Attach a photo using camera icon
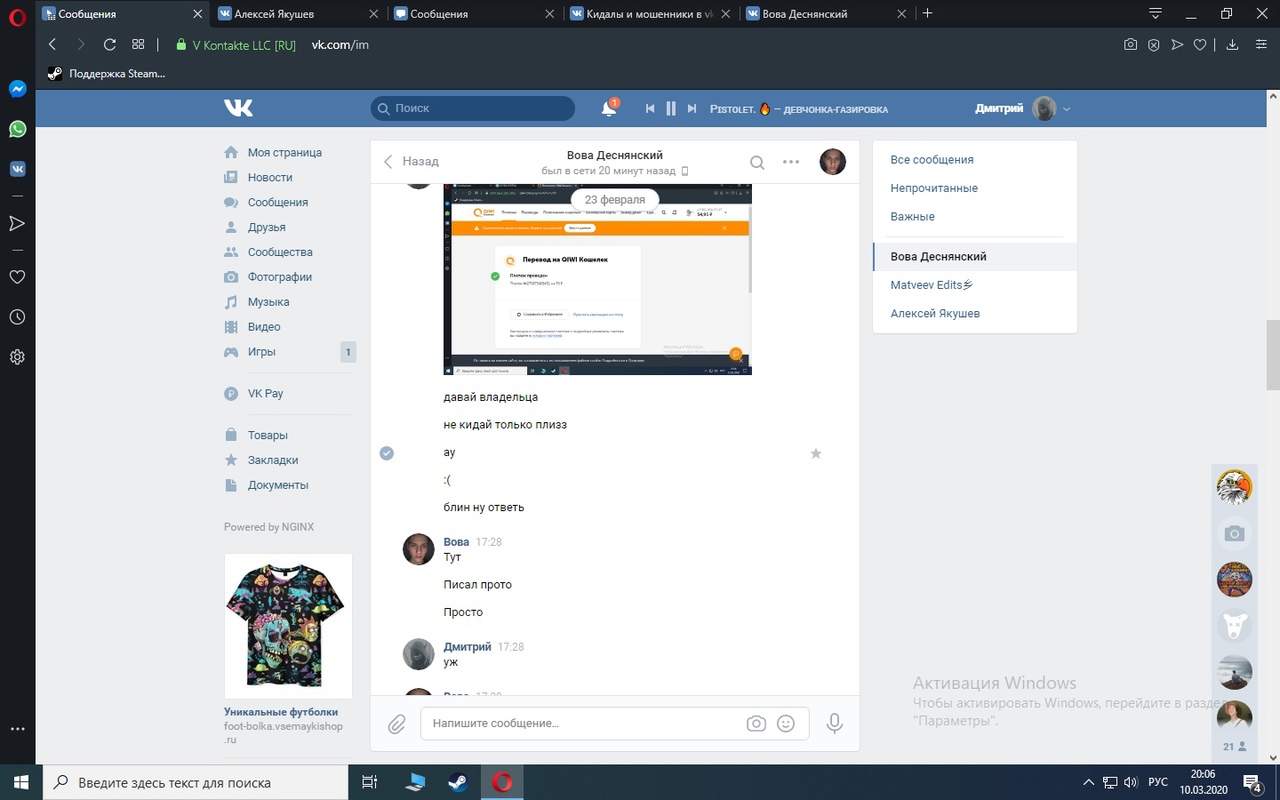Screen dimensions: 1280x800 click(756, 723)
